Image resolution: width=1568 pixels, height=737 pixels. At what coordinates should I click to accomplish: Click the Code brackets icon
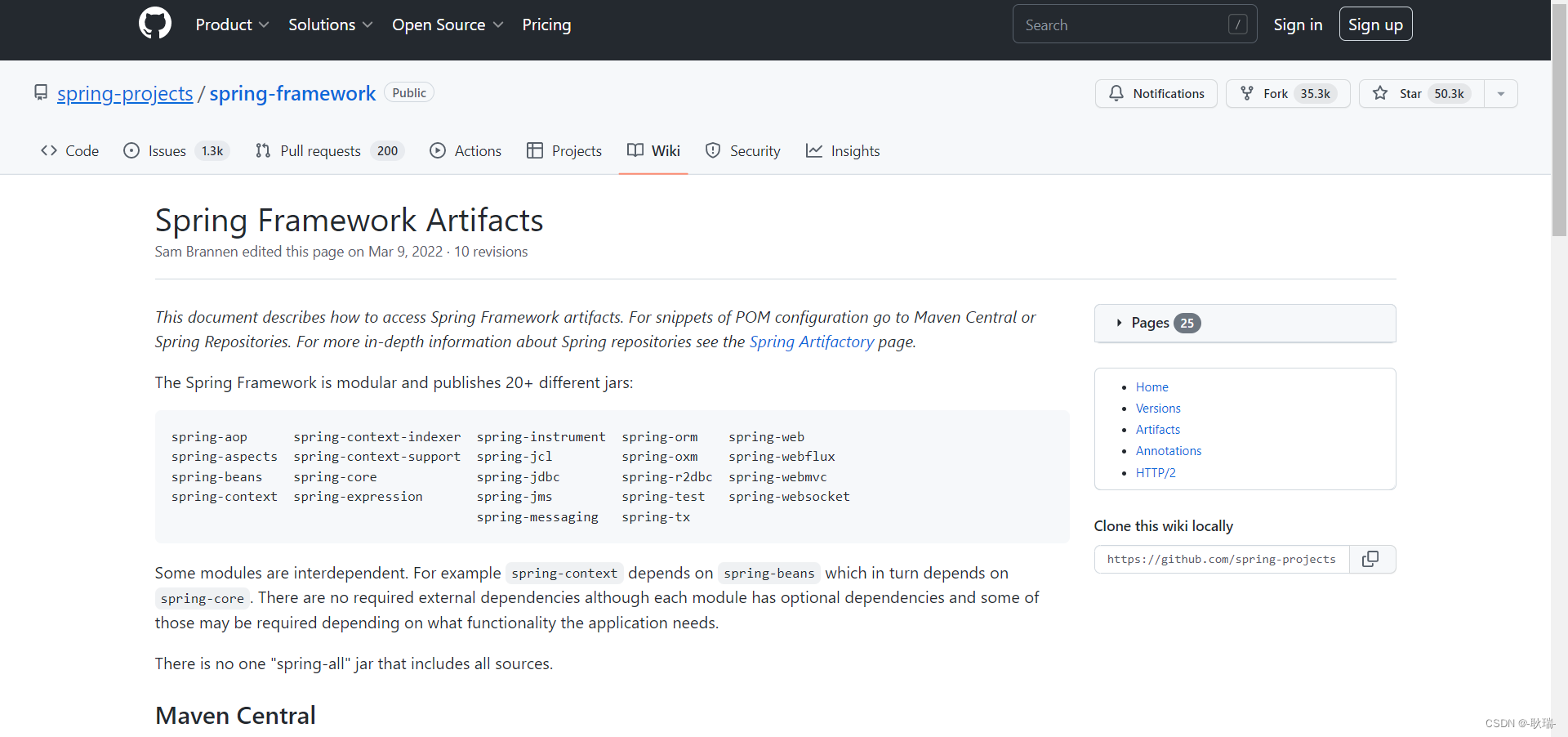pos(49,150)
